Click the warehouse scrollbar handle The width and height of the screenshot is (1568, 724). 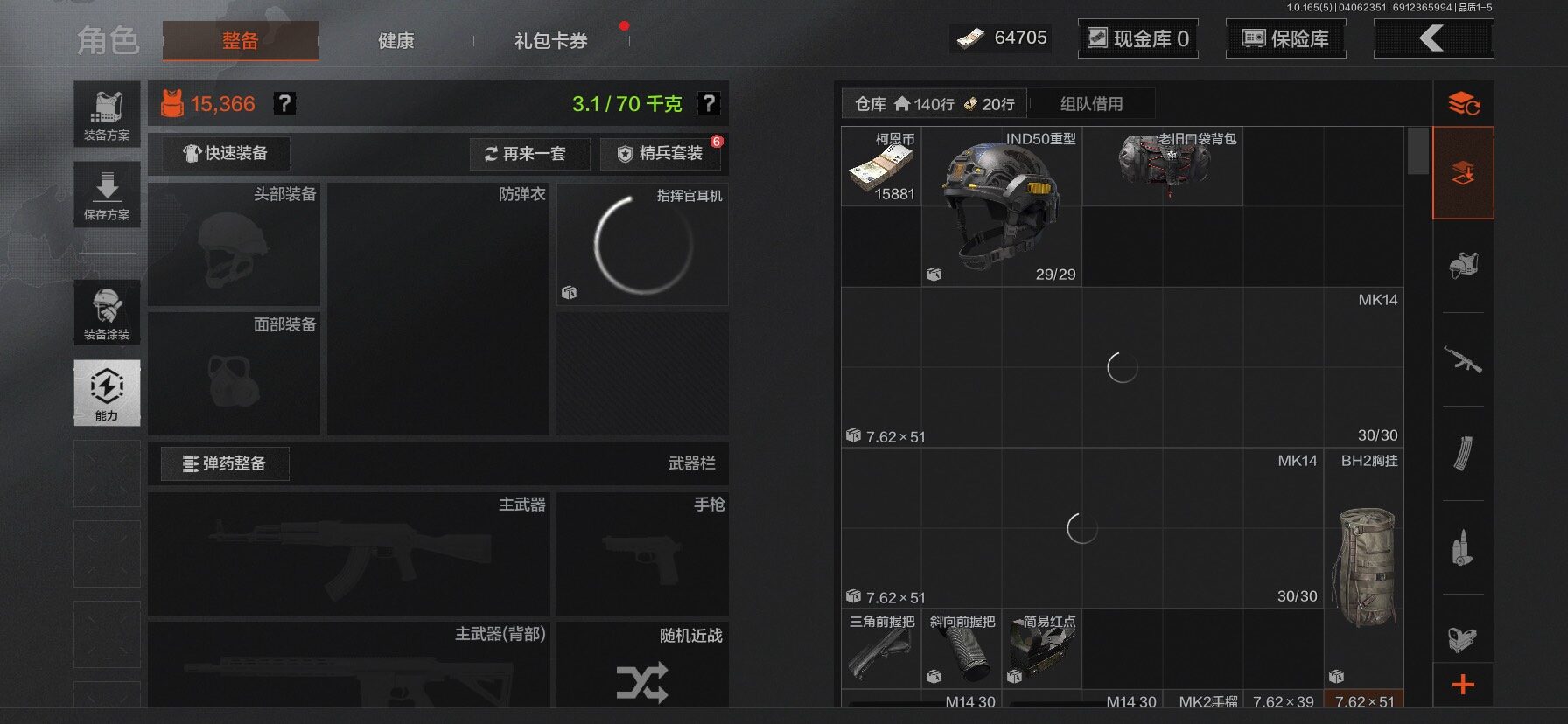(x=1418, y=150)
